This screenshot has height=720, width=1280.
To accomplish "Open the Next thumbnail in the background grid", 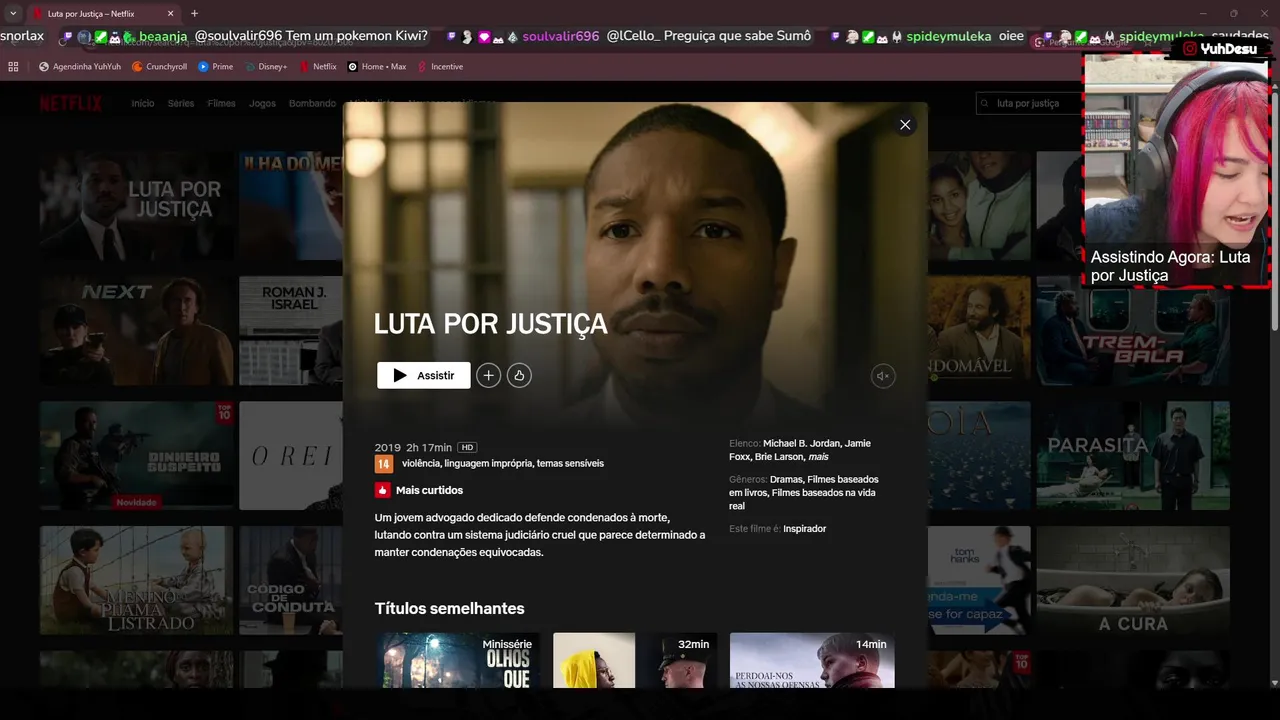I will [x=136, y=331].
